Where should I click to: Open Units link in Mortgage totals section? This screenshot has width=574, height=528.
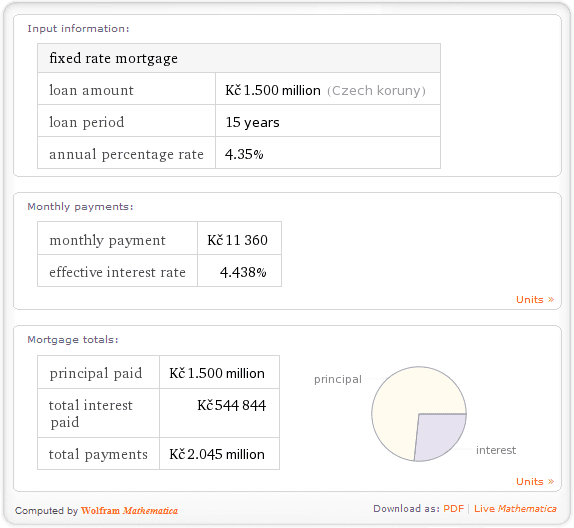point(535,481)
